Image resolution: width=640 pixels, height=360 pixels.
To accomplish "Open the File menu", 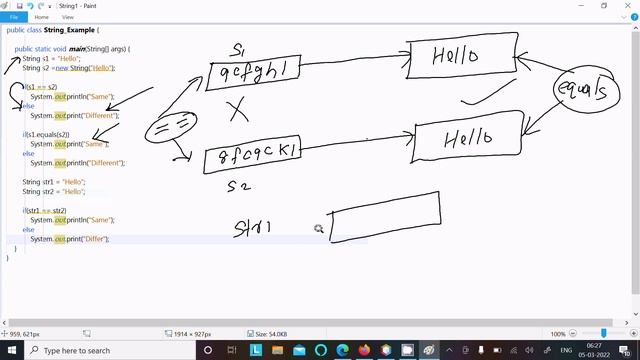I will point(14,17).
